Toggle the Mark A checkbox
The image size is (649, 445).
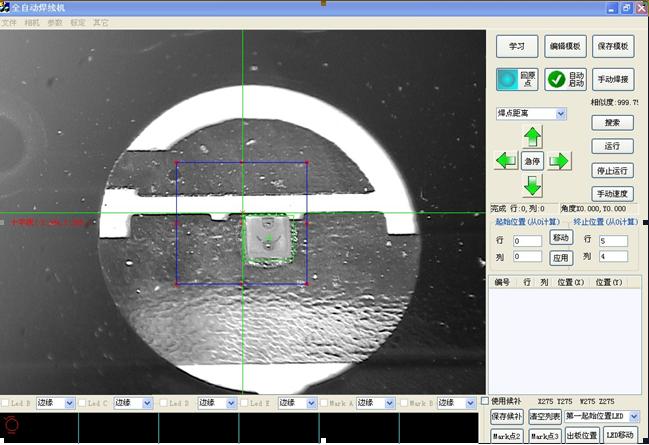323,403
